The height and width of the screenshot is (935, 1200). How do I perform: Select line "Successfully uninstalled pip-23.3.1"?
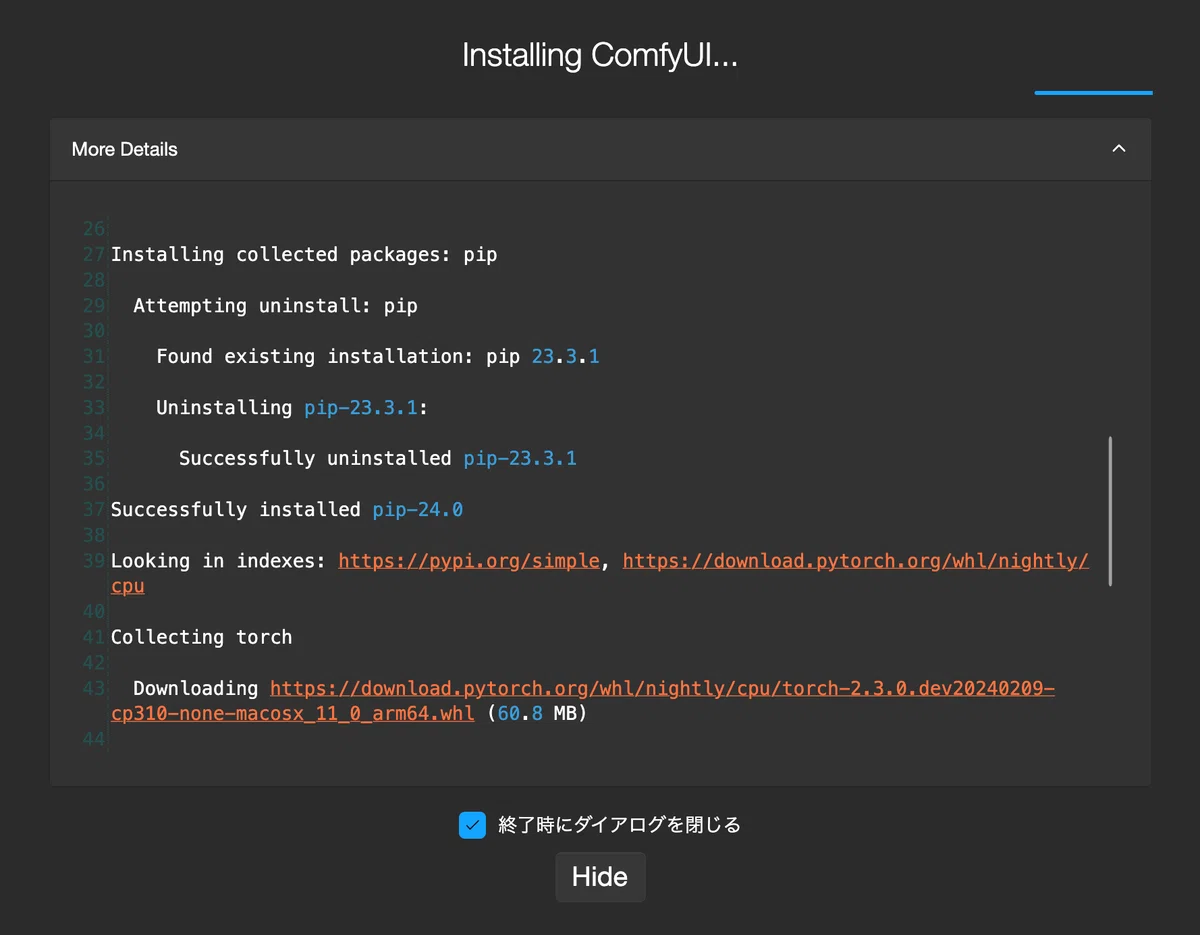pyautogui.click(x=378, y=459)
